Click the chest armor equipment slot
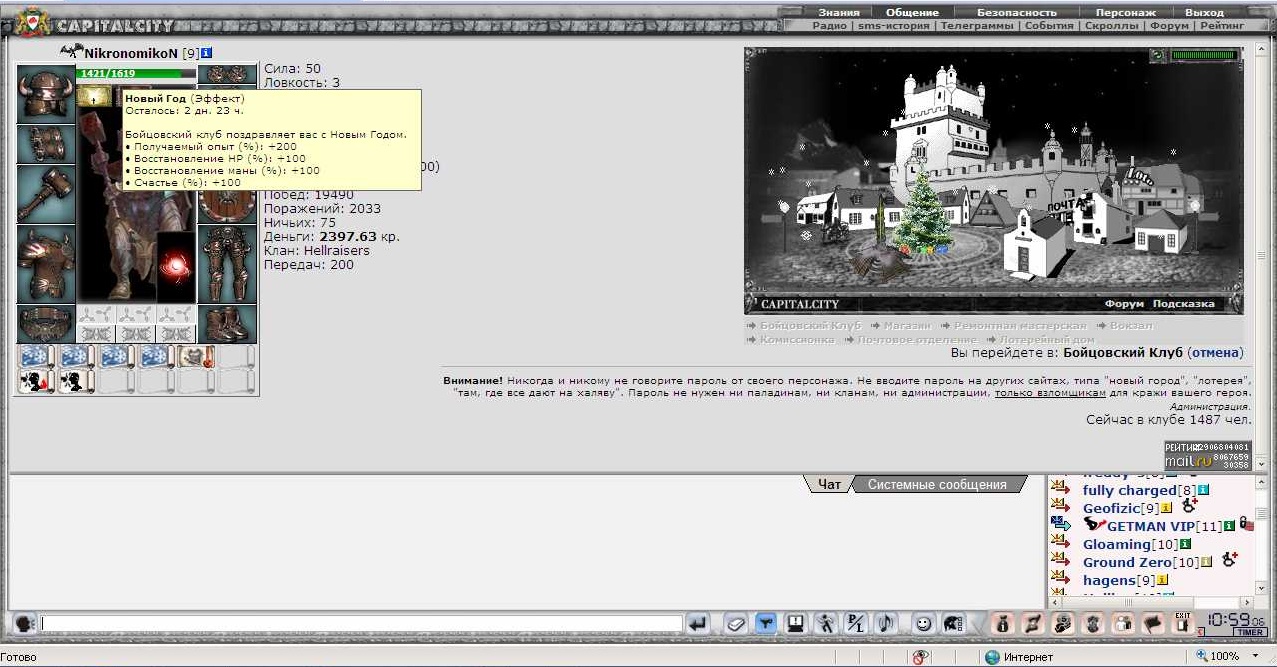This screenshot has width=1277, height=667. tap(46, 264)
